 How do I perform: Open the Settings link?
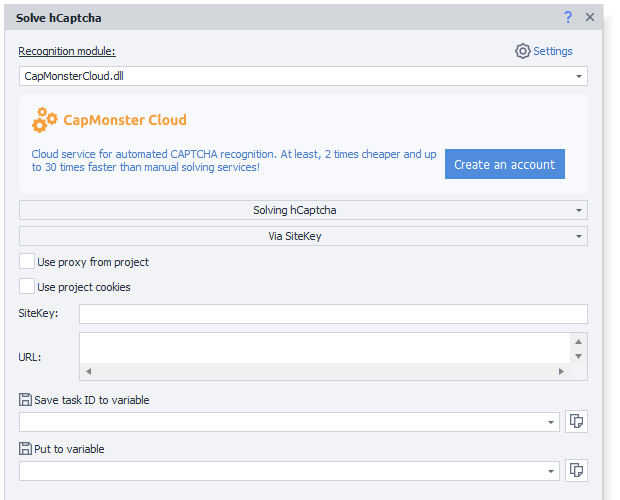552,51
